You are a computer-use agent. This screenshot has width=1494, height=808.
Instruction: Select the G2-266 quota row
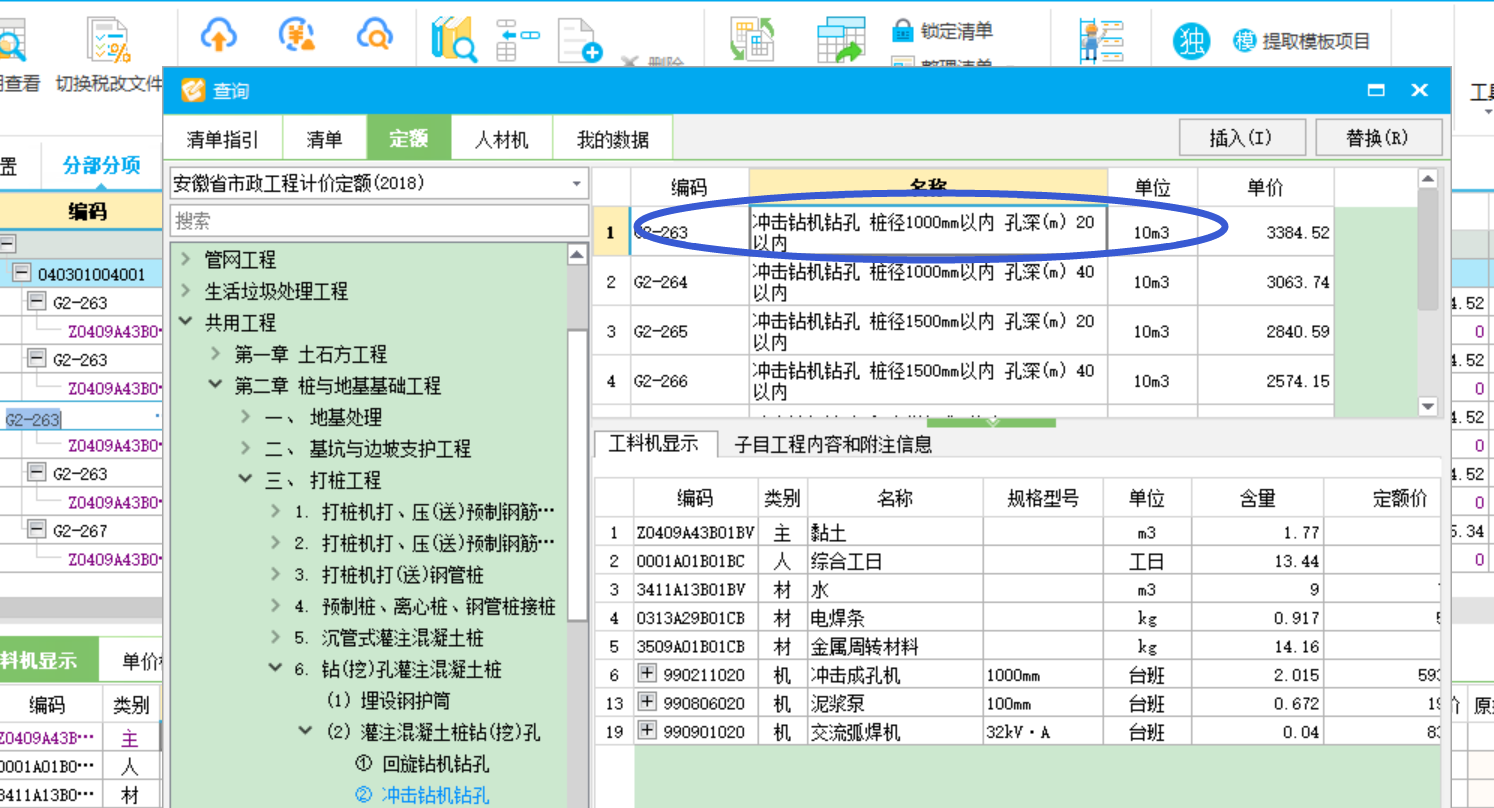pos(964,380)
